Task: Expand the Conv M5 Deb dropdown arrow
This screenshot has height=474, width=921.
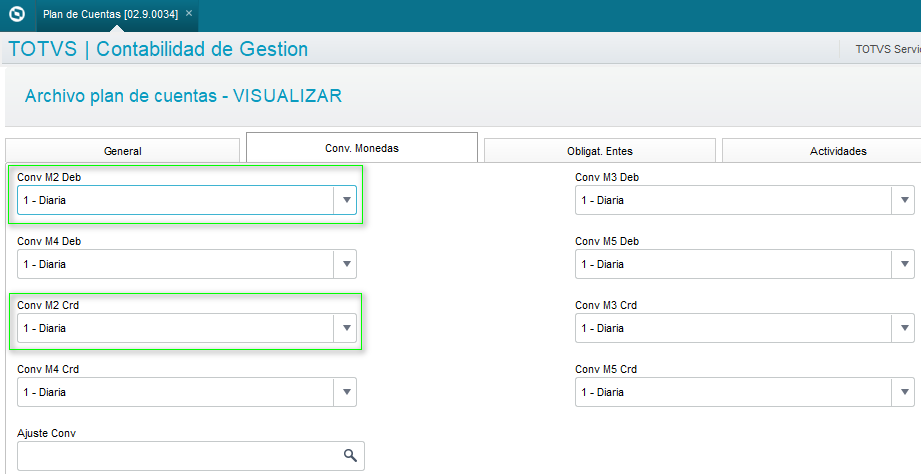Action: click(x=905, y=264)
